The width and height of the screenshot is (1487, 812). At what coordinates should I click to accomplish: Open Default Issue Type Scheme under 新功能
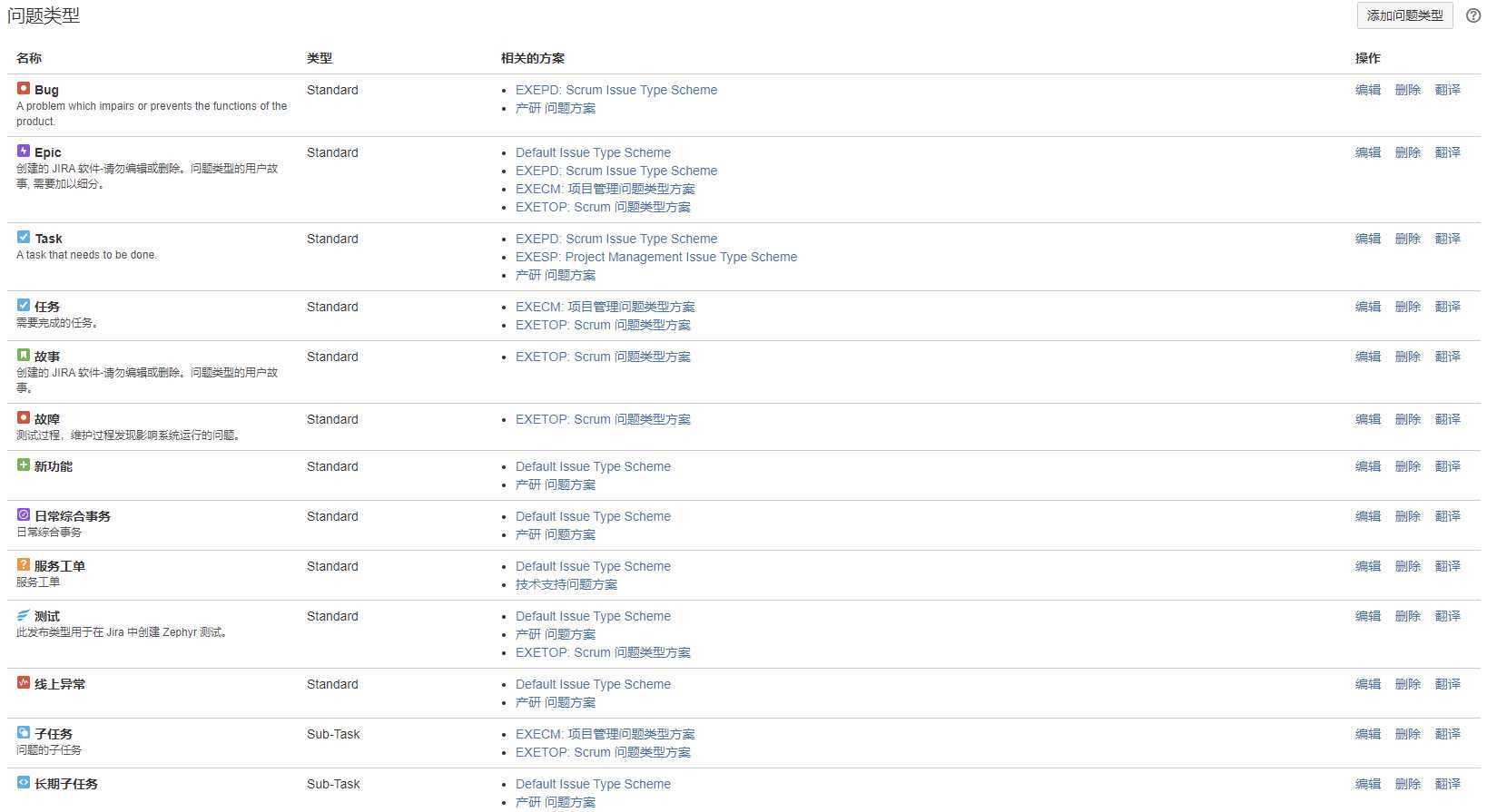[593, 466]
